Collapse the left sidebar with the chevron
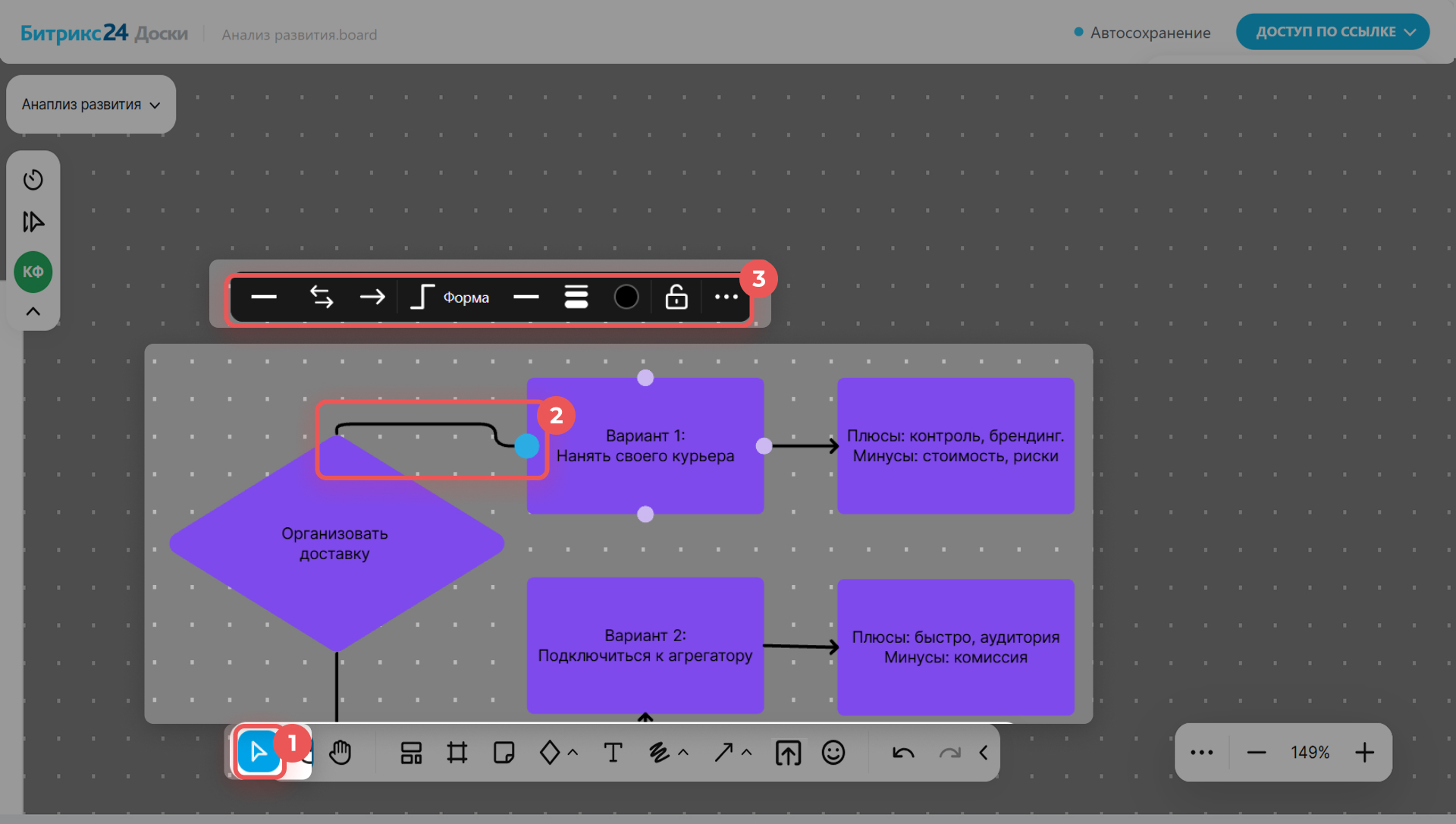The width and height of the screenshot is (1456, 824). (x=33, y=312)
